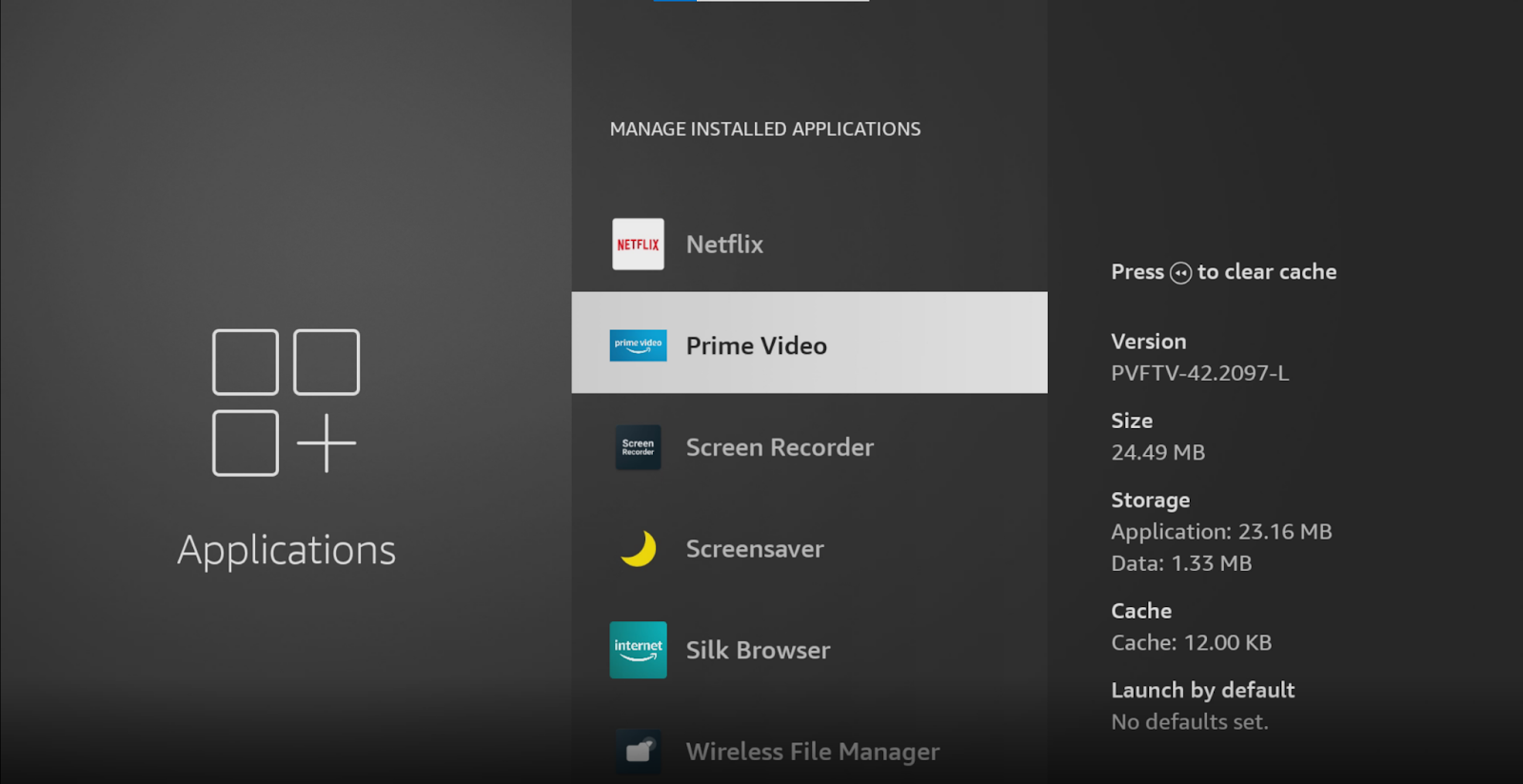Select Netflix in the application list
Viewport: 1523px width, 784px height.
coord(809,245)
